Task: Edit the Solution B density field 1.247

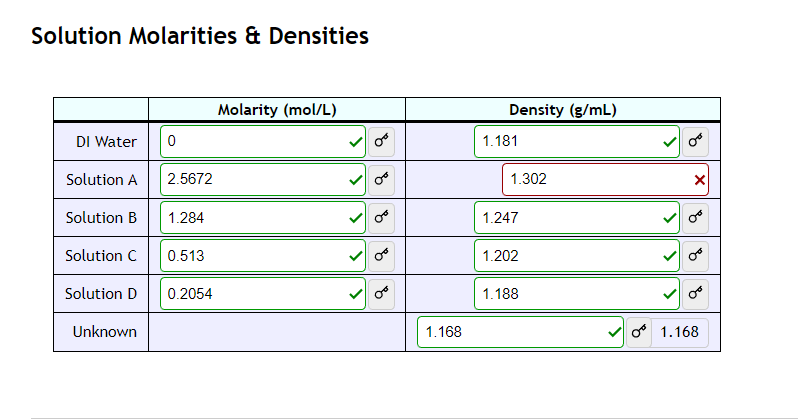Action: 577,217
